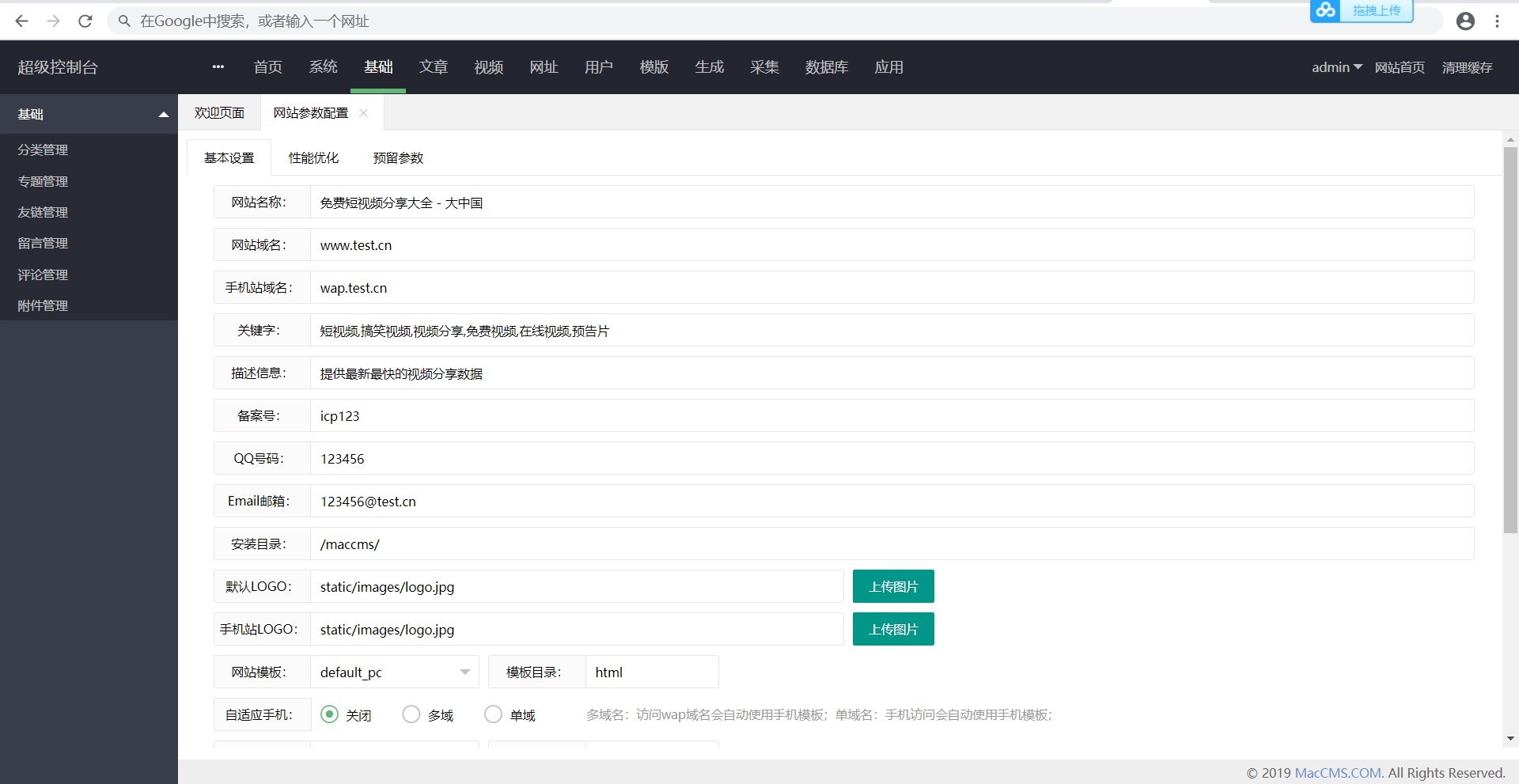Click the 描述信息 input field

(892, 373)
